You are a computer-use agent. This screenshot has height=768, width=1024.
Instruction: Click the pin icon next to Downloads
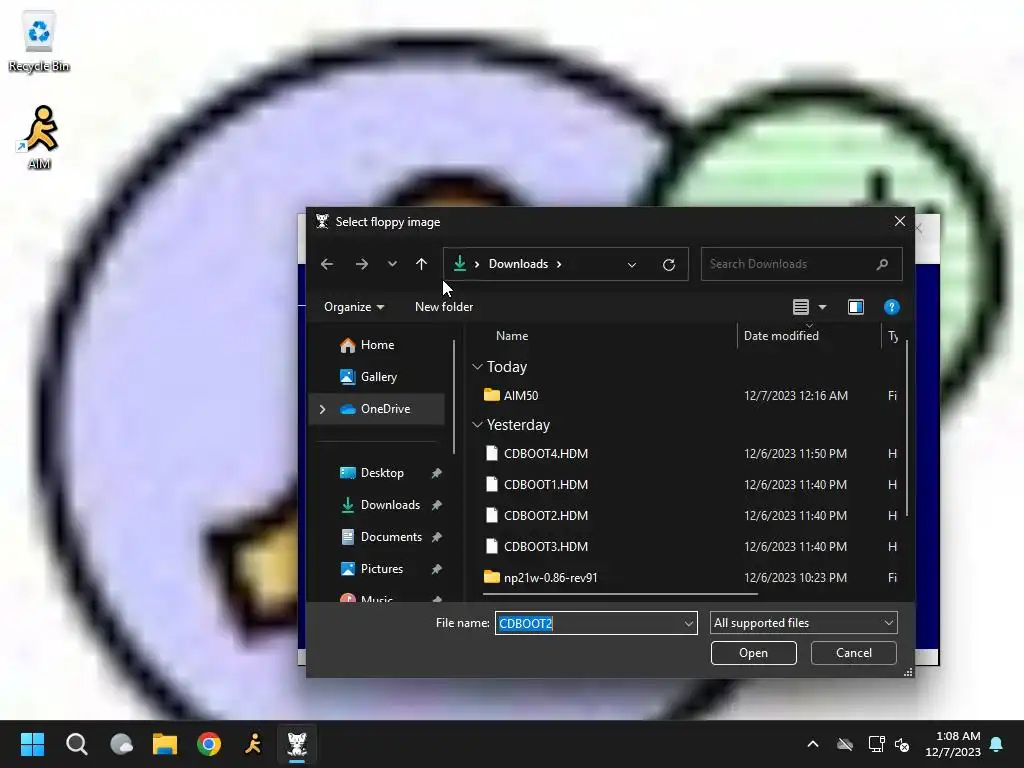[436, 505]
